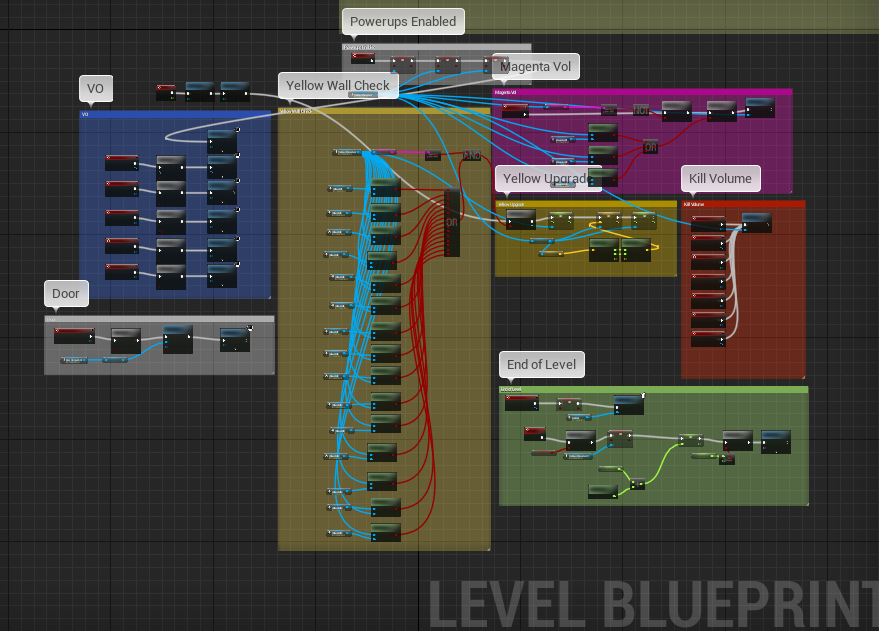Select the green Add node in End of Level
The height and width of the screenshot is (631, 879).
pyautogui.click(x=637, y=483)
